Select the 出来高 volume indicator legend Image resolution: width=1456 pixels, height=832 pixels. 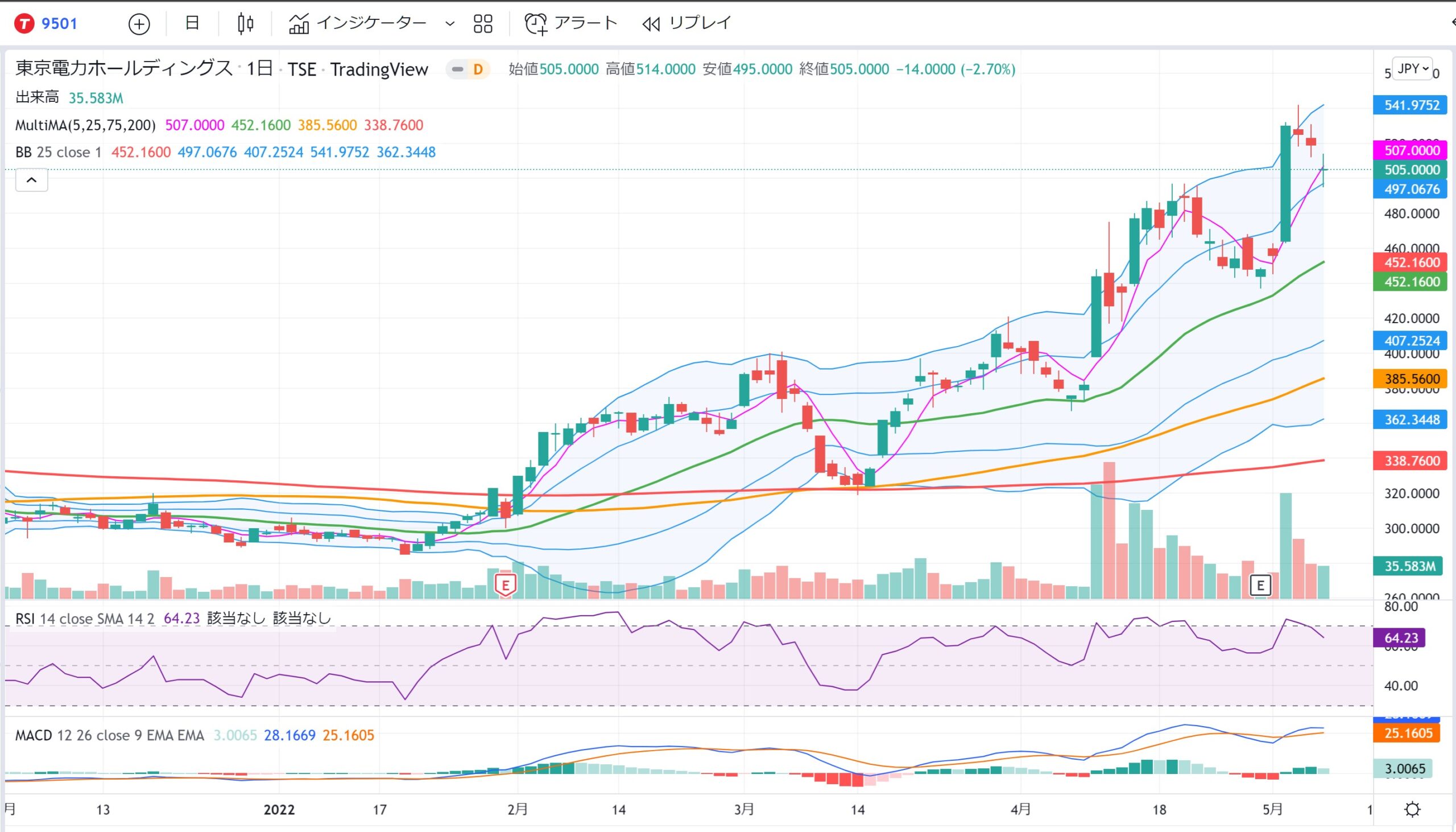37,98
